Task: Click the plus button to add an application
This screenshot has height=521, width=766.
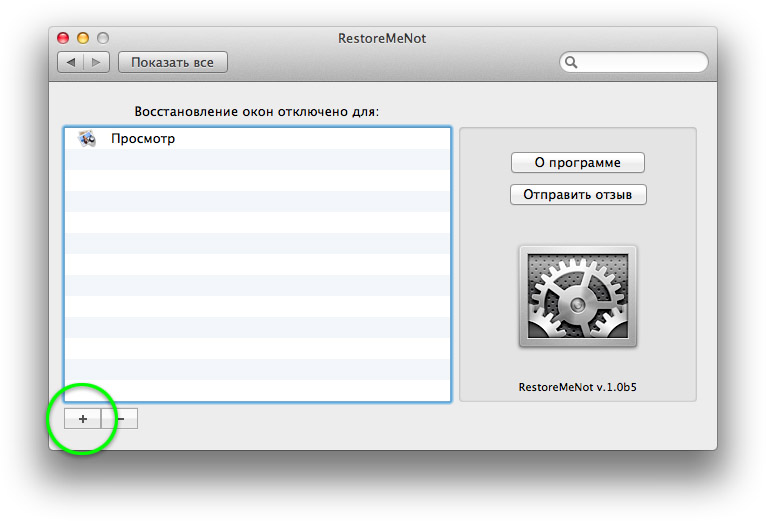Action: (83, 419)
